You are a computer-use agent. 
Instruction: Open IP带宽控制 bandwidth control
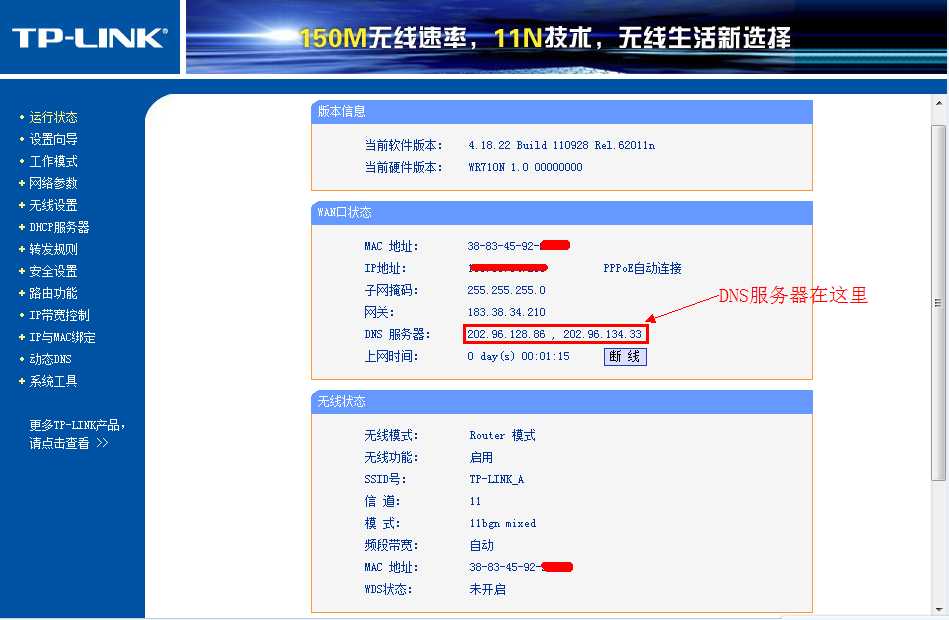click(60, 314)
